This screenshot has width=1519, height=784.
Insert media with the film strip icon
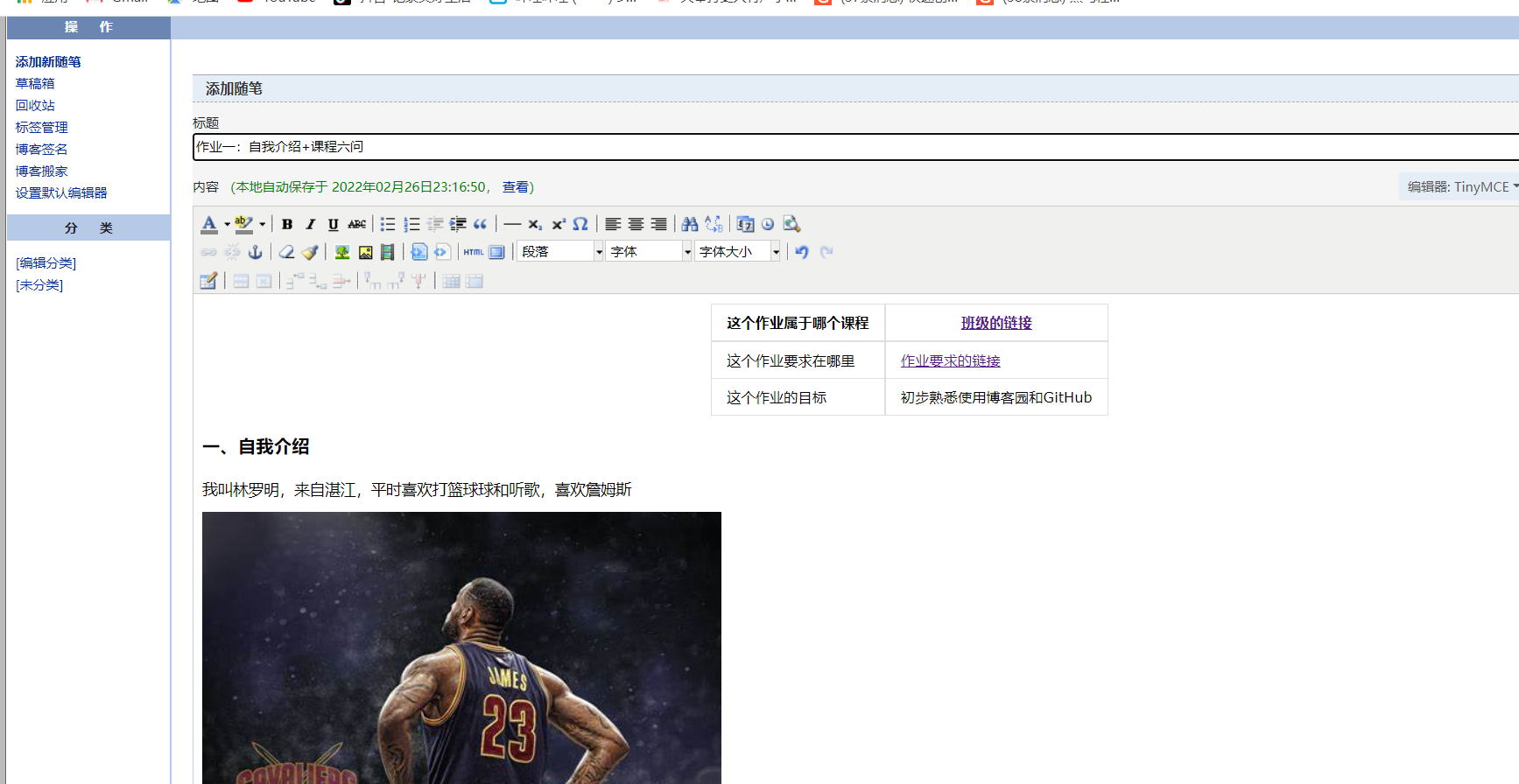tap(387, 252)
